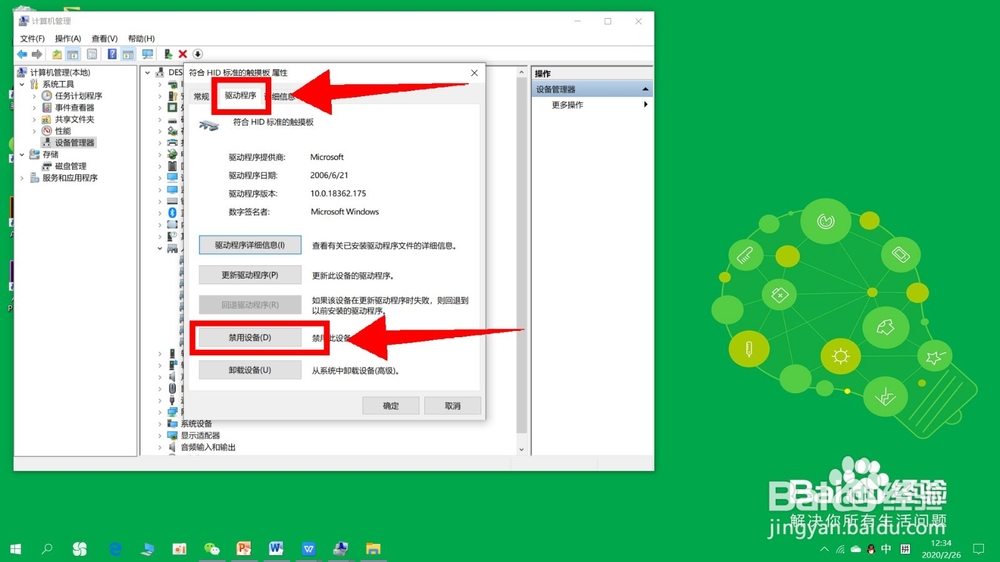1000x562 pixels.
Task: Toggle the Show/Hide action pane icon
Action: tap(128, 54)
